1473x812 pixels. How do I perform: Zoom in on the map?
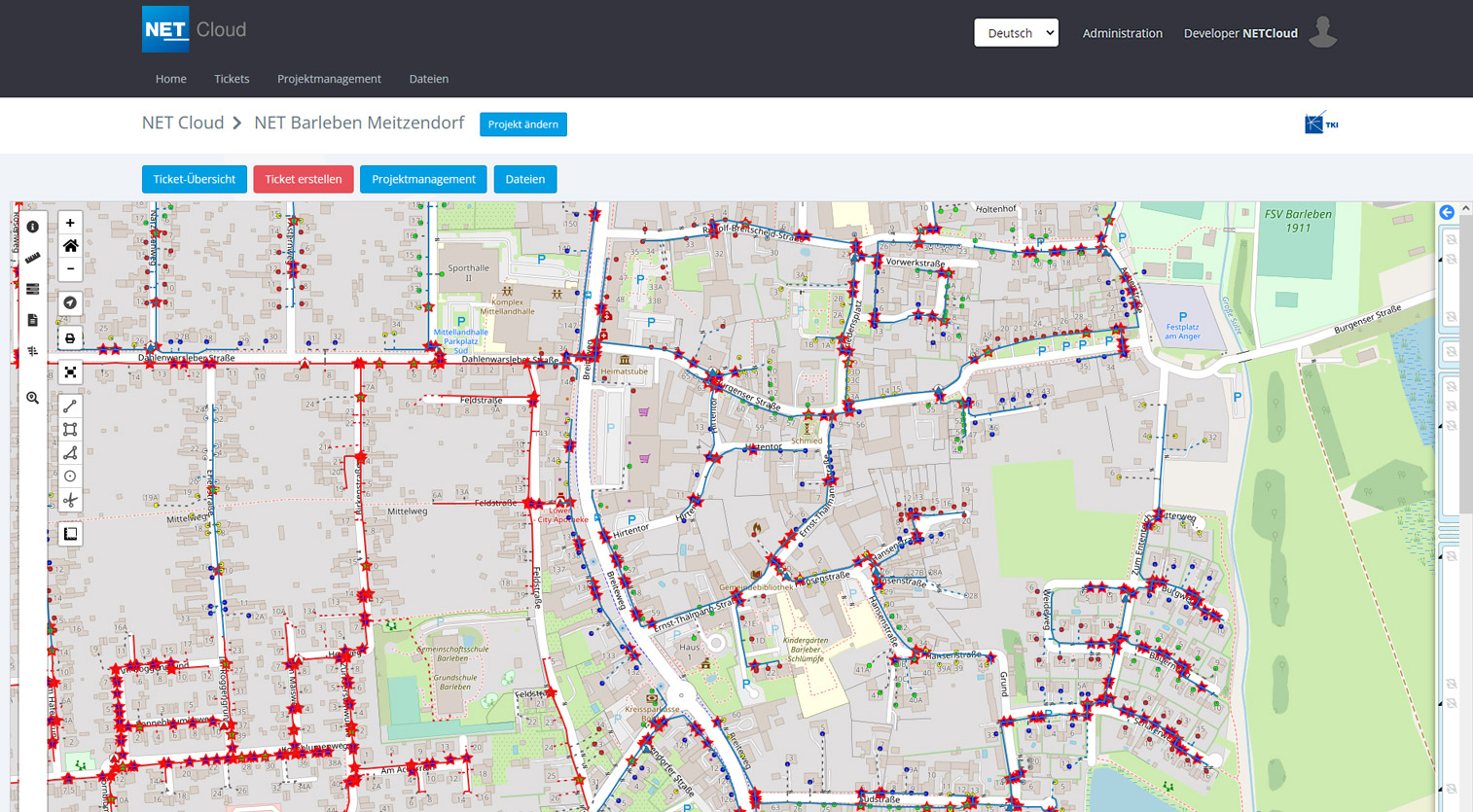[x=70, y=224]
